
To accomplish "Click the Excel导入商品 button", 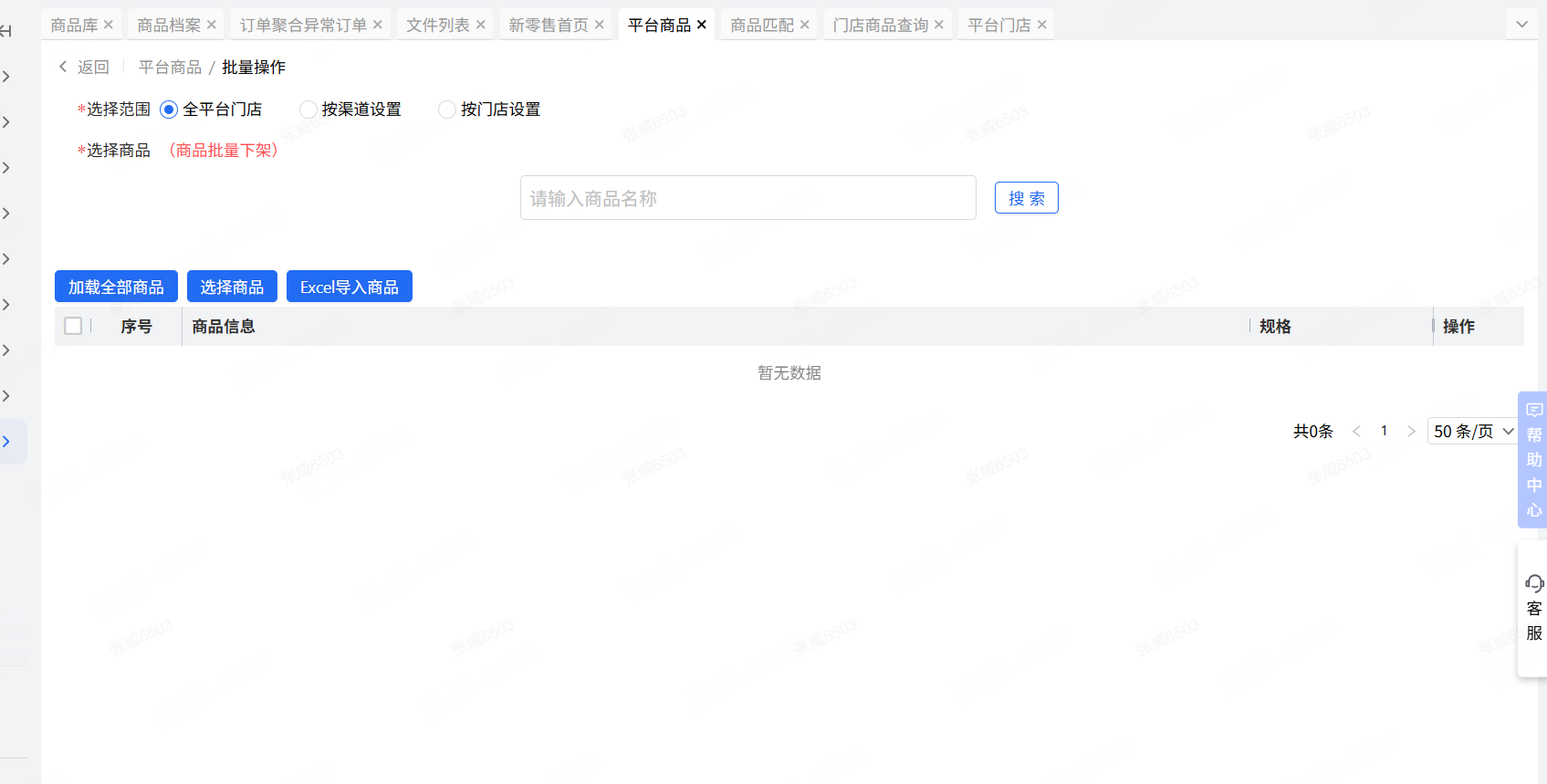I will tap(350, 287).
